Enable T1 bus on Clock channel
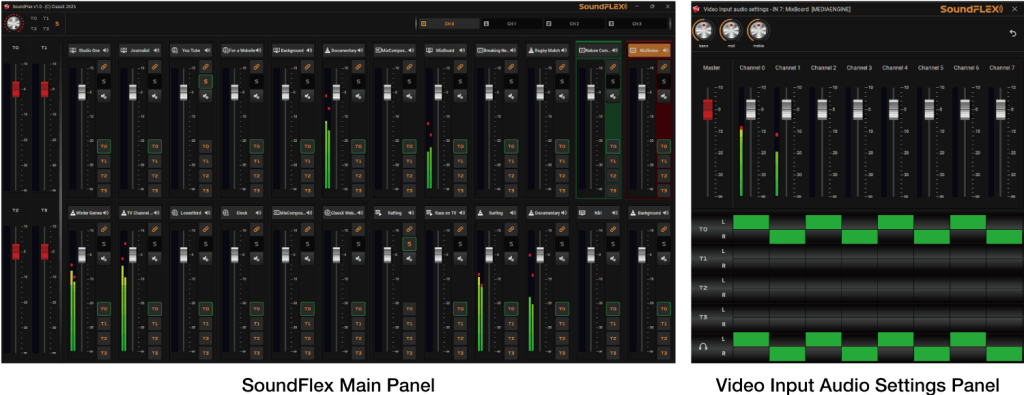 pos(257,324)
